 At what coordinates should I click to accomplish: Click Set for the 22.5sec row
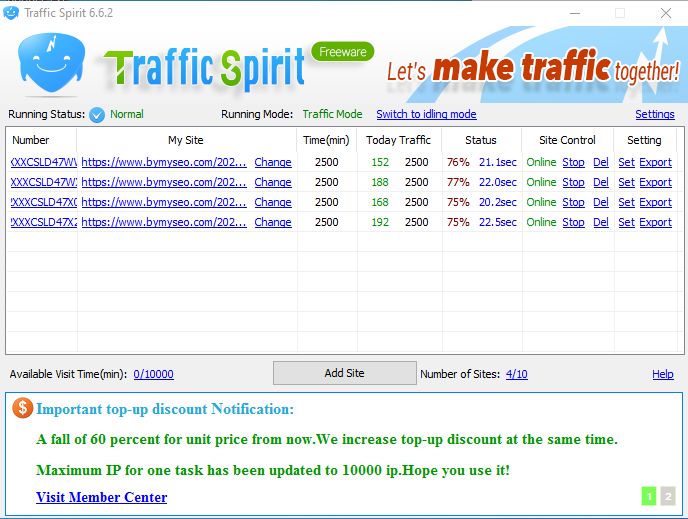(x=627, y=222)
